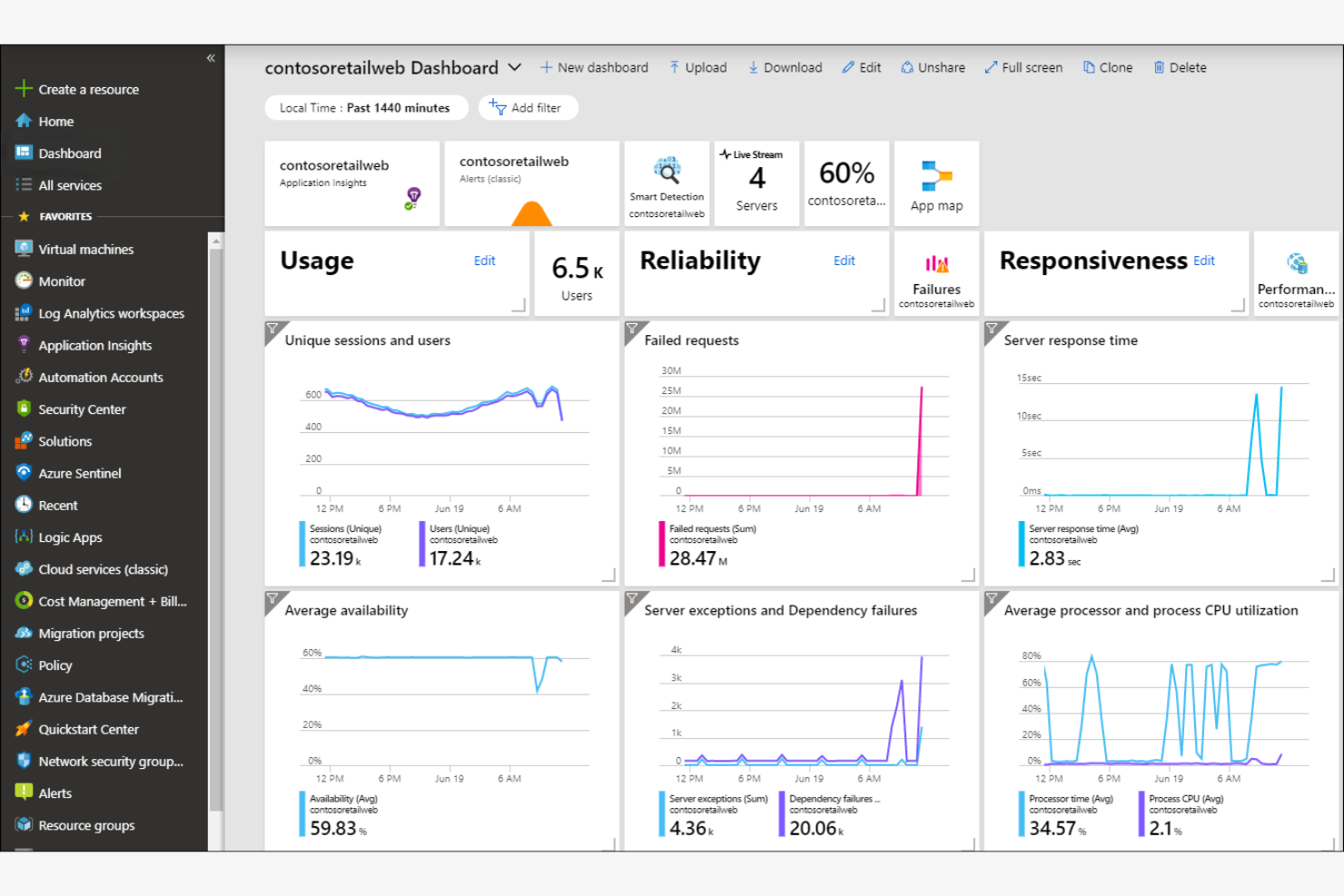Viewport: 1344px width, 896px height.
Task: Open the 6.5 K Users tile
Action: pyautogui.click(x=577, y=273)
